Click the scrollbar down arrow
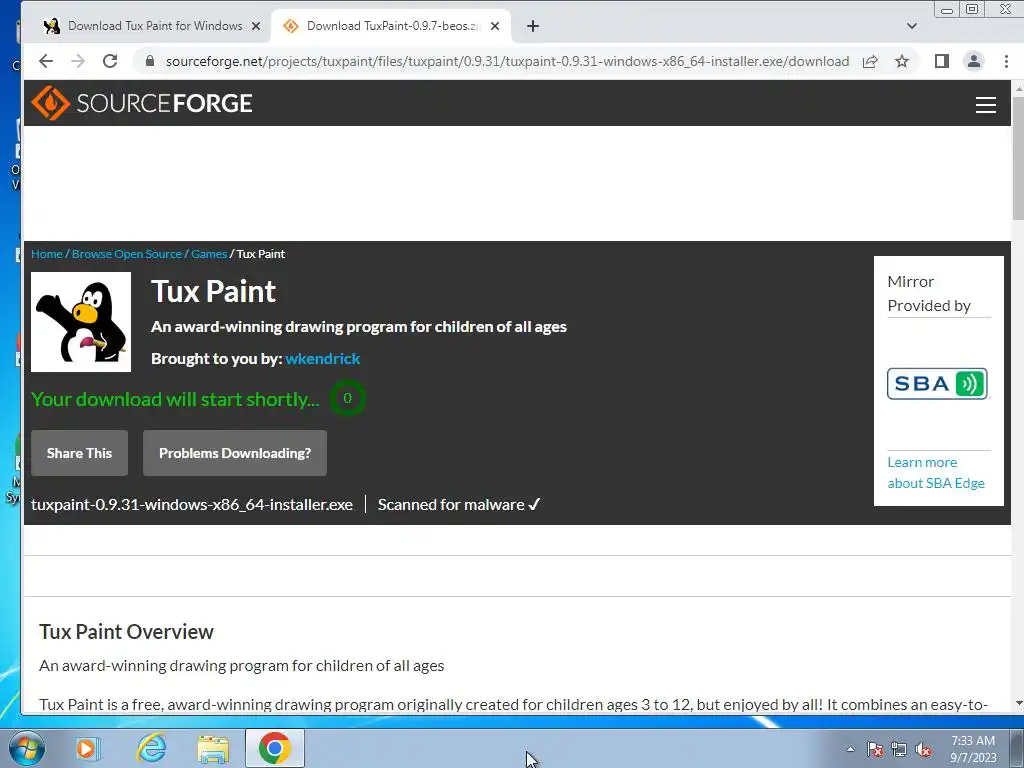Image resolution: width=1024 pixels, height=768 pixels. pos(1018,703)
